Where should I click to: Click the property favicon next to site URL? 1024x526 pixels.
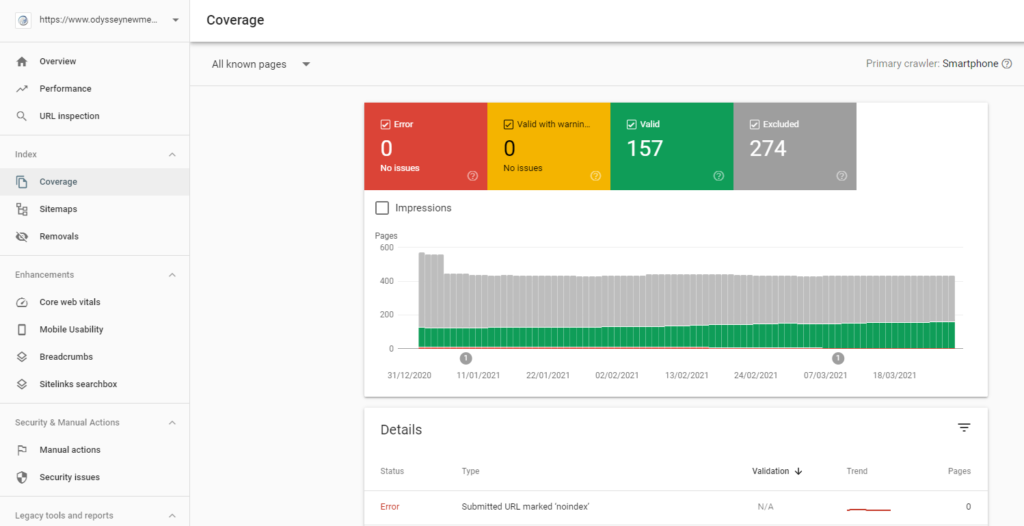(x=24, y=20)
